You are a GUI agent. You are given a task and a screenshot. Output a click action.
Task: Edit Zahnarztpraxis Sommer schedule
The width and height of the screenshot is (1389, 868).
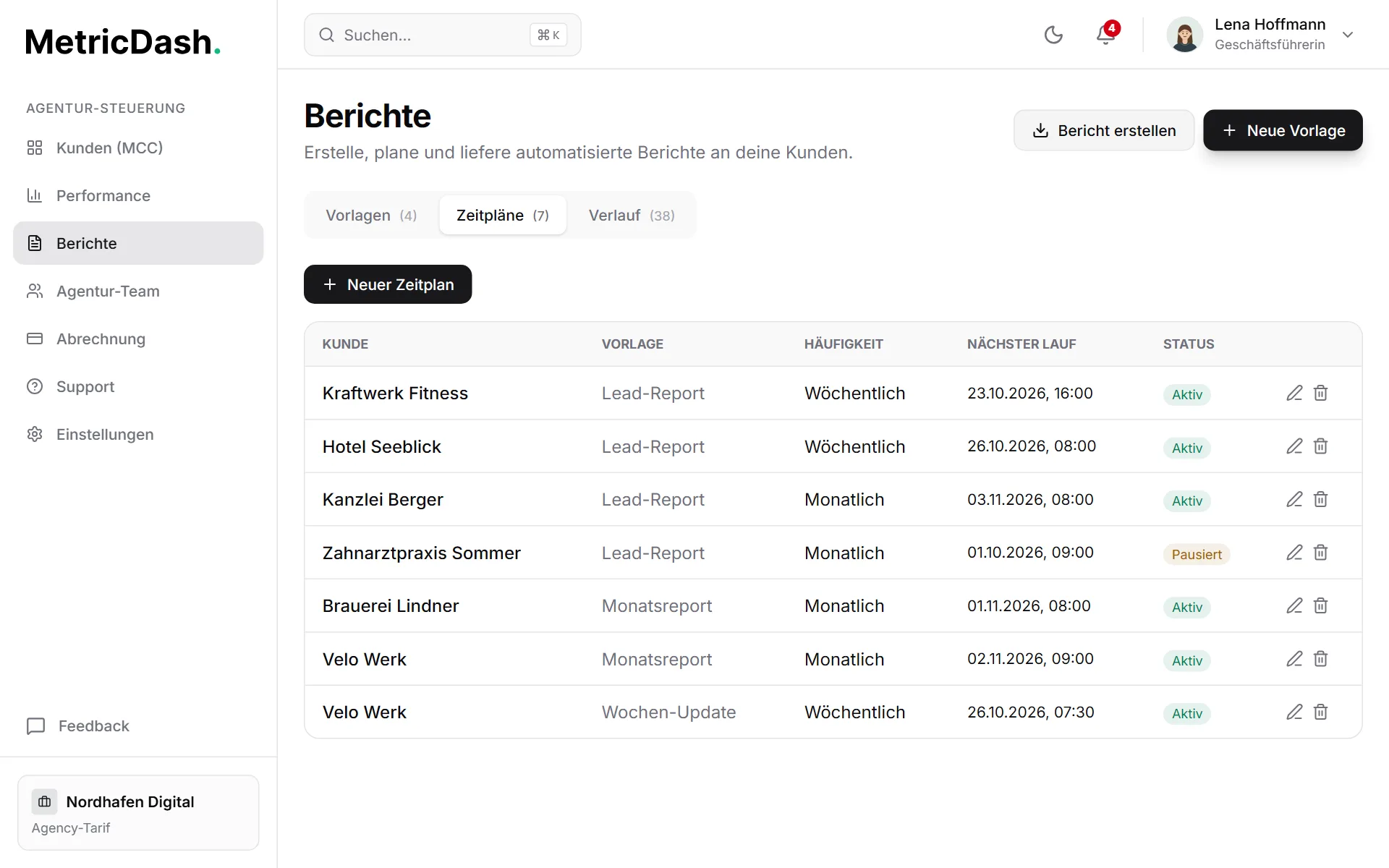[1294, 553]
